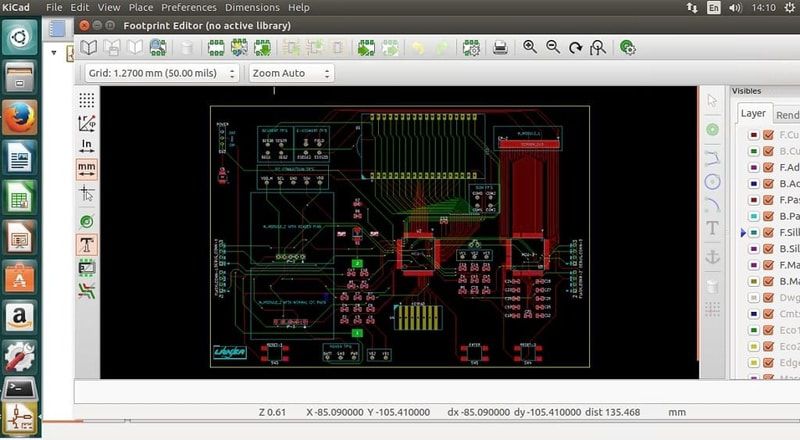Select the Cmts layer name
800x440 pixels.
pyautogui.click(x=789, y=314)
